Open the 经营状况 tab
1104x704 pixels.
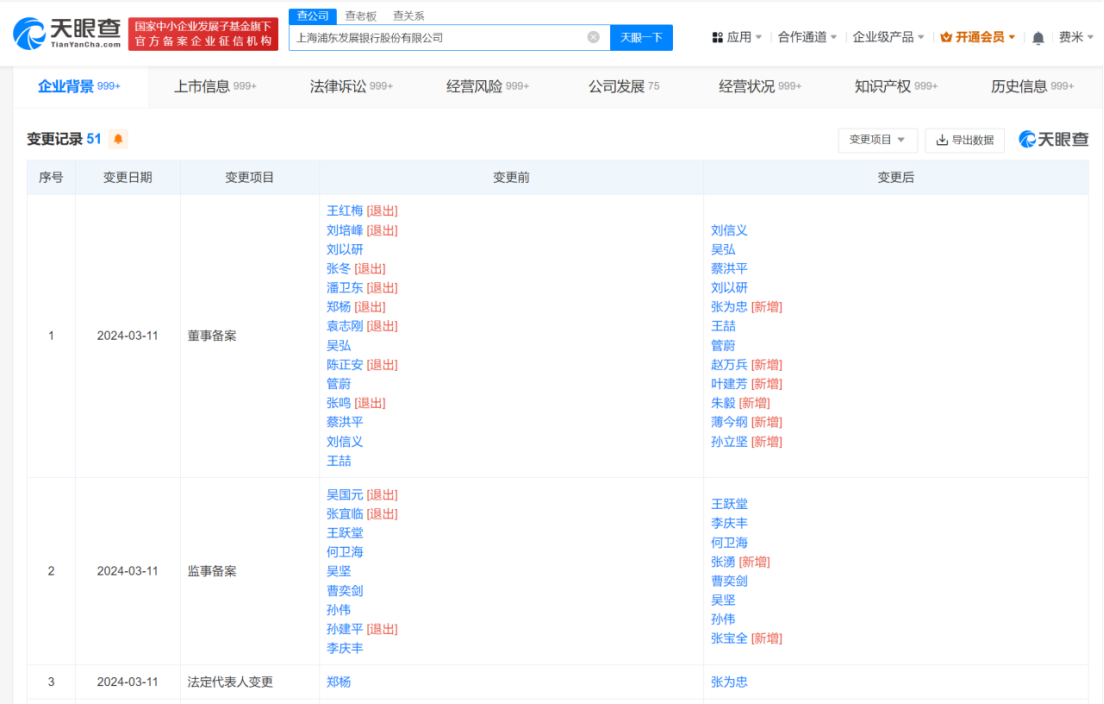pyautogui.click(x=760, y=87)
